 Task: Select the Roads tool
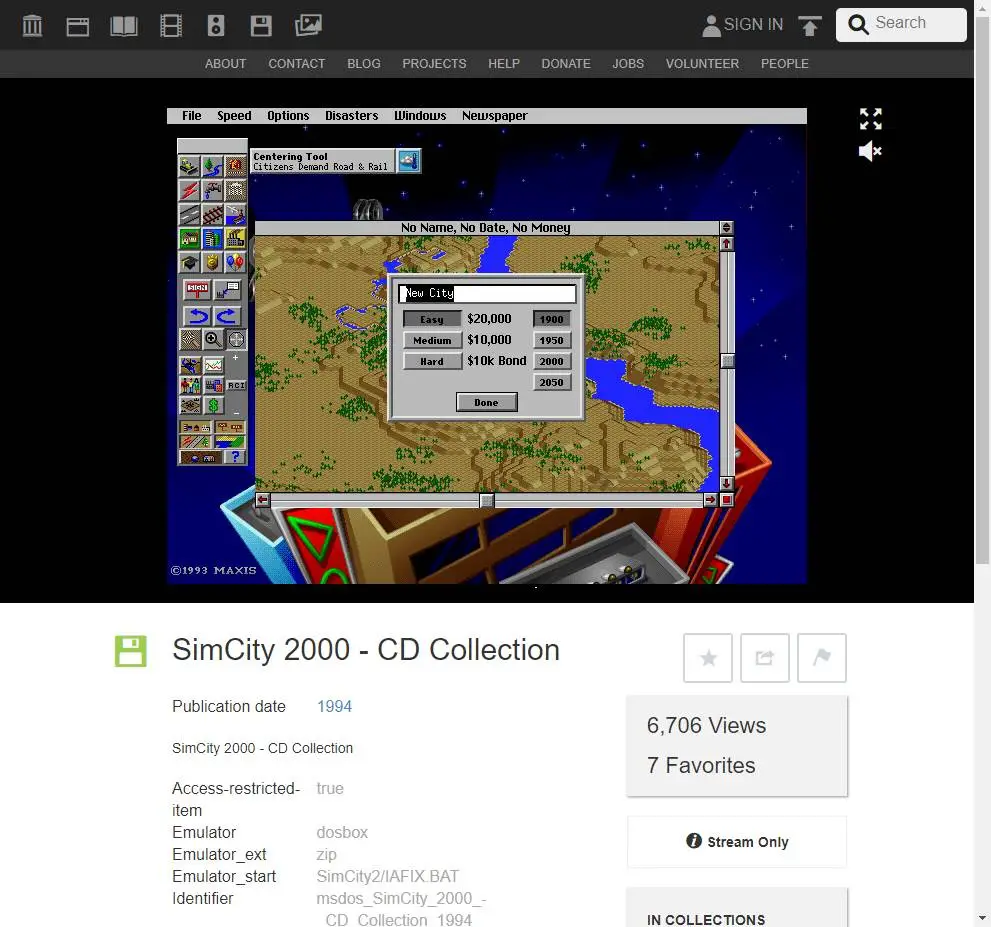(x=189, y=214)
